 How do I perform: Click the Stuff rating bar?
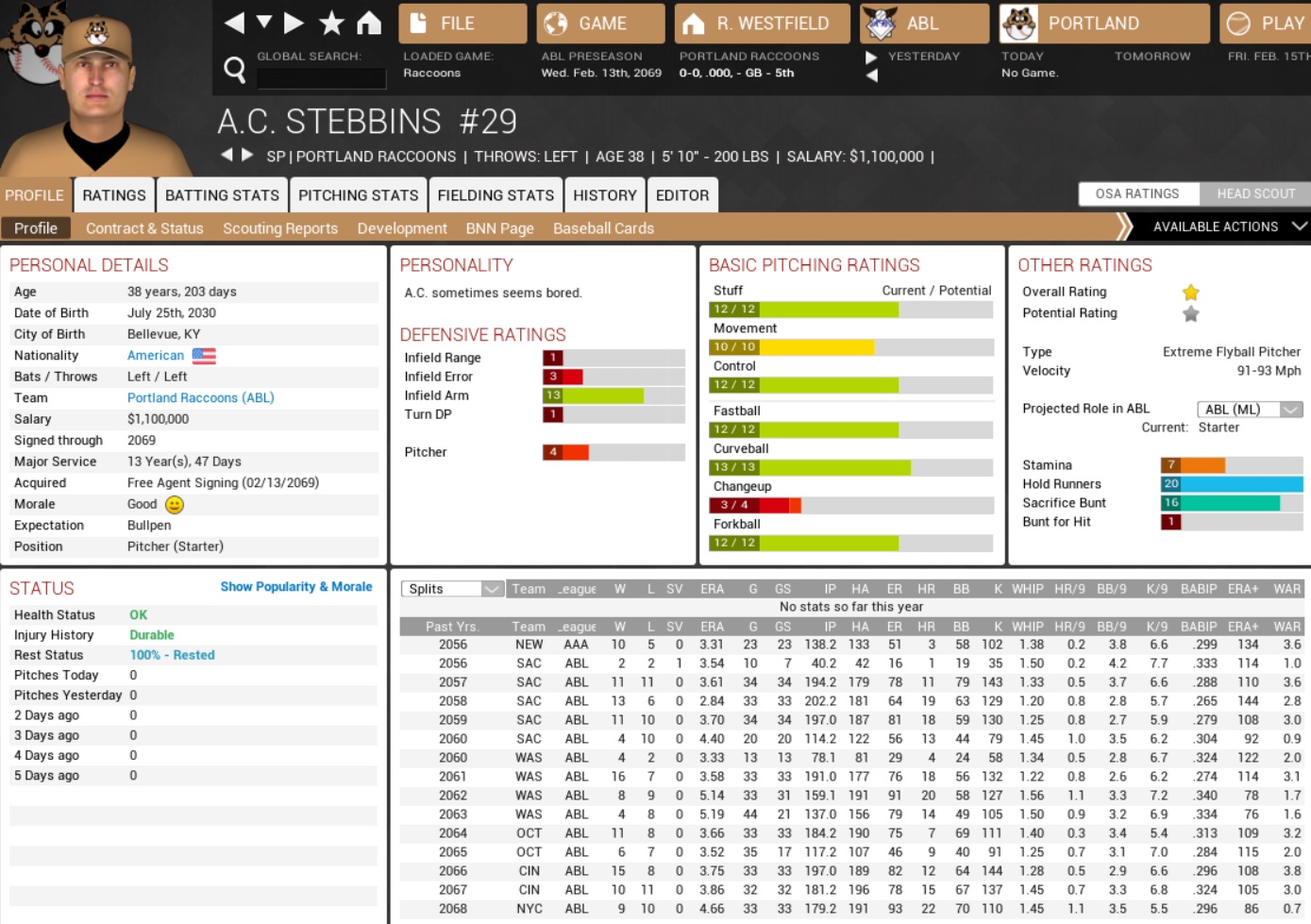[849, 310]
